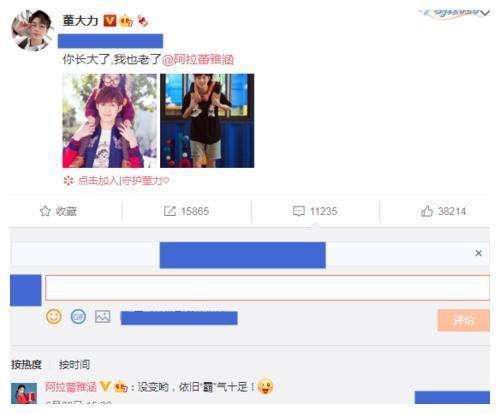Open the 点击加入|守护董力 link
Image resolution: width=500 pixels, height=414 pixels.
click(x=123, y=181)
